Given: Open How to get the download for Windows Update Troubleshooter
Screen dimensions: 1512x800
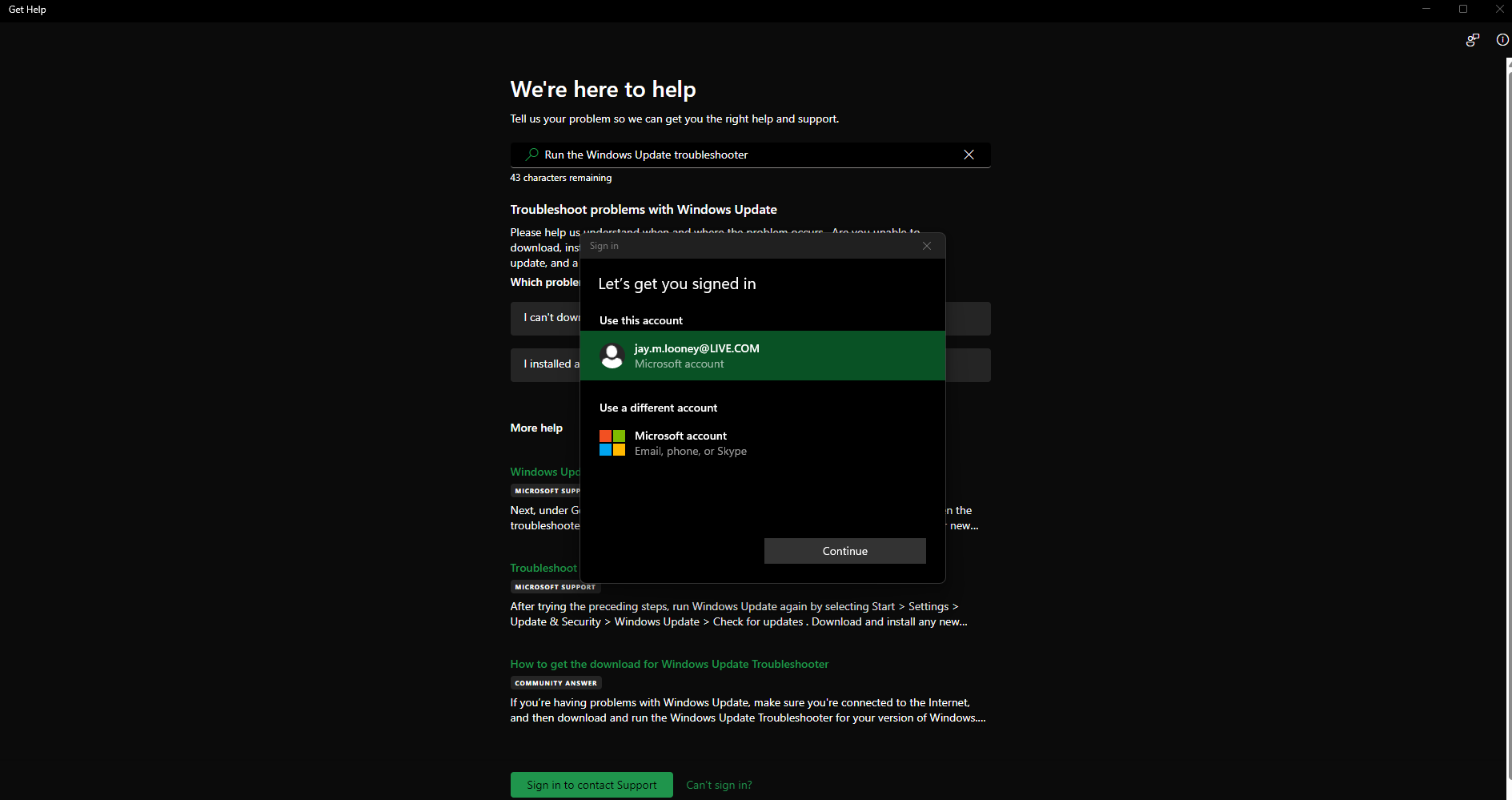Looking at the screenshot, I should coord(669,664).
